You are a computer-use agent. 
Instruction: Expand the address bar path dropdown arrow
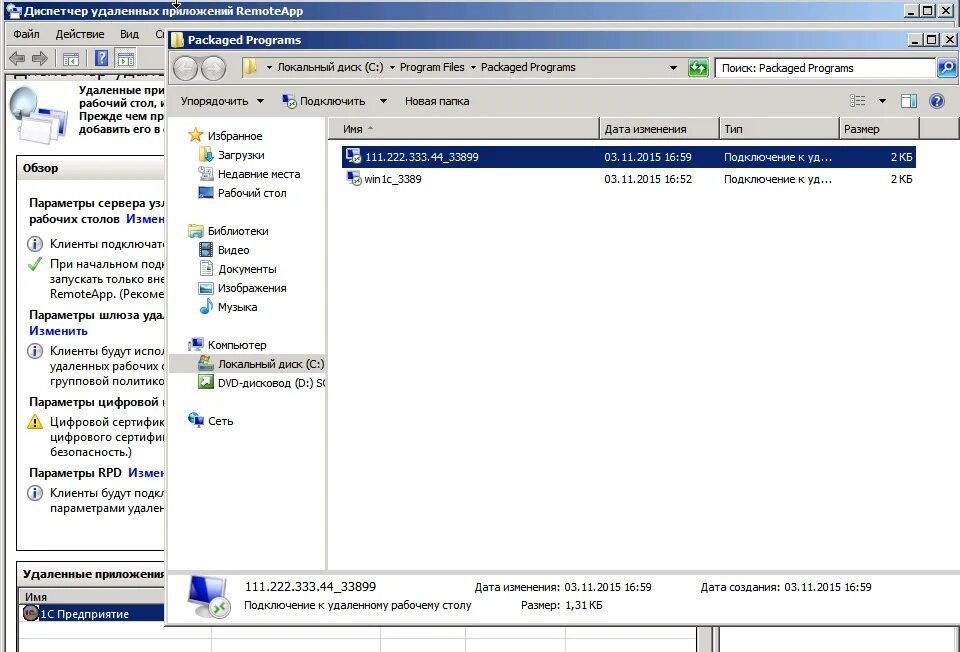[674, 67]
